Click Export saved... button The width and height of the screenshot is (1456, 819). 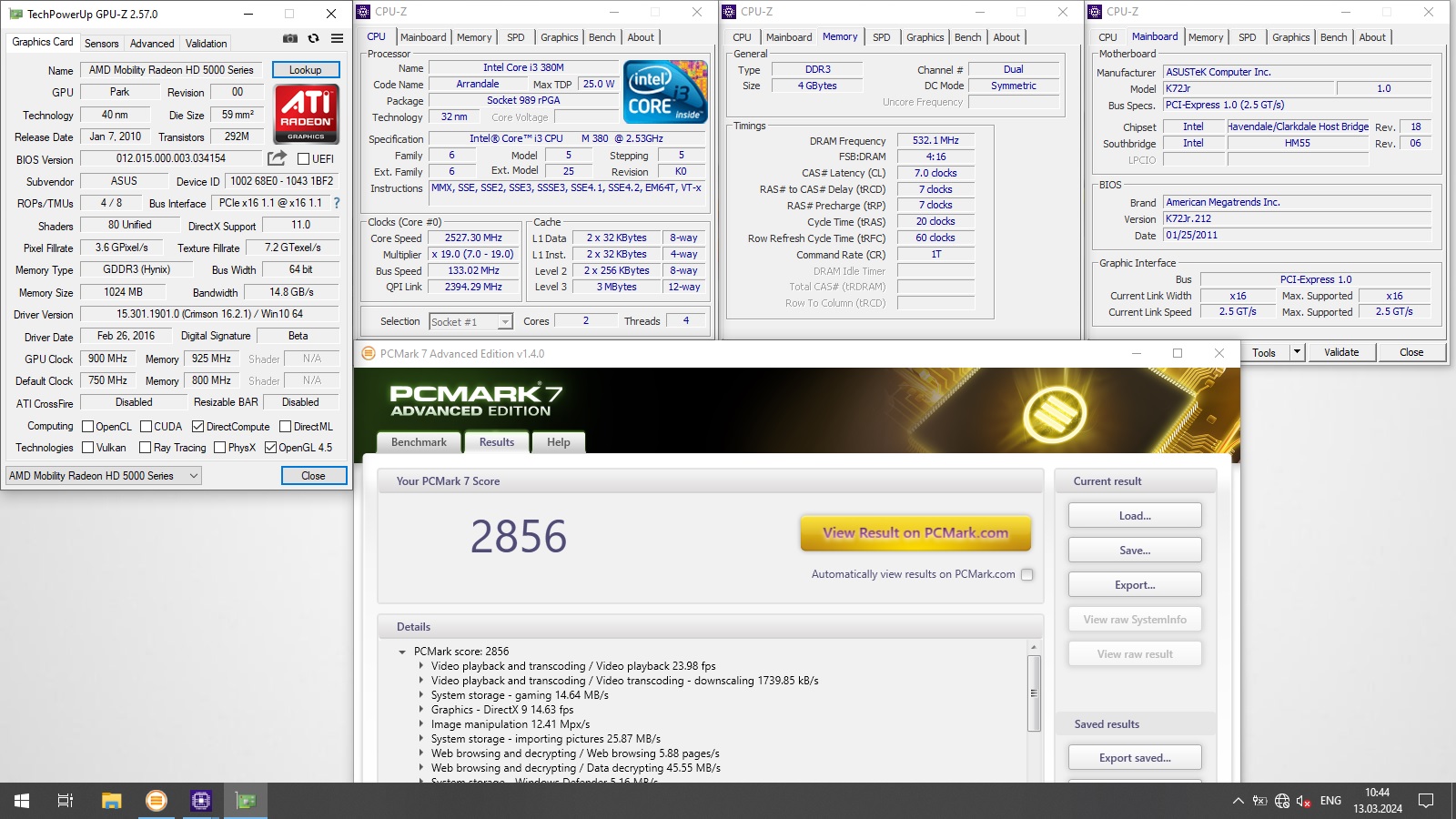coord(1135,757)
